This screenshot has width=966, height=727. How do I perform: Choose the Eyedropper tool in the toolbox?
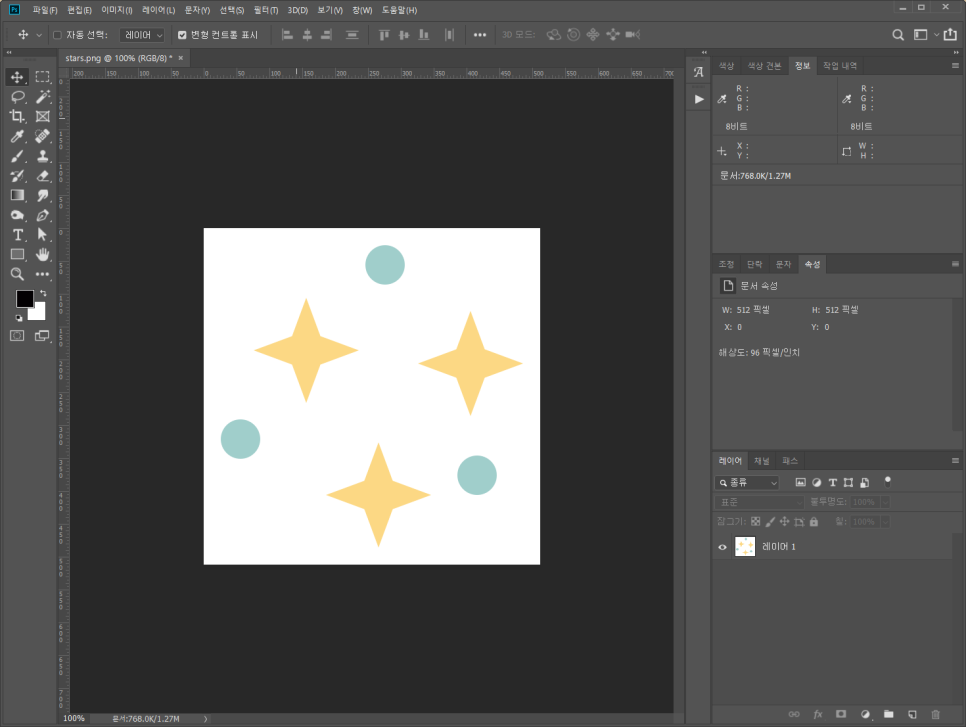(x=17, y=136)
